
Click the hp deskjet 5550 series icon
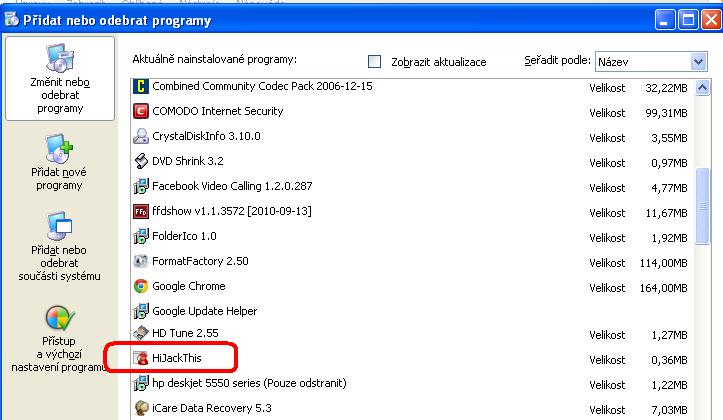click(141, 383)
